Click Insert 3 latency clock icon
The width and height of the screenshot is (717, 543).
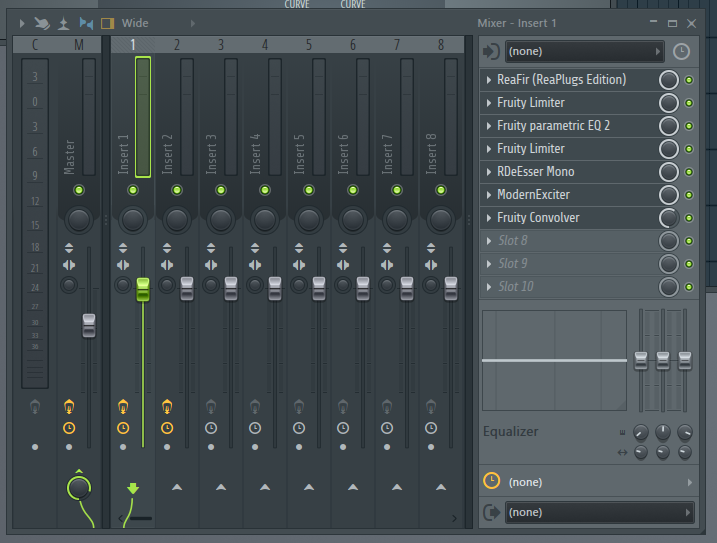(211, 428)
